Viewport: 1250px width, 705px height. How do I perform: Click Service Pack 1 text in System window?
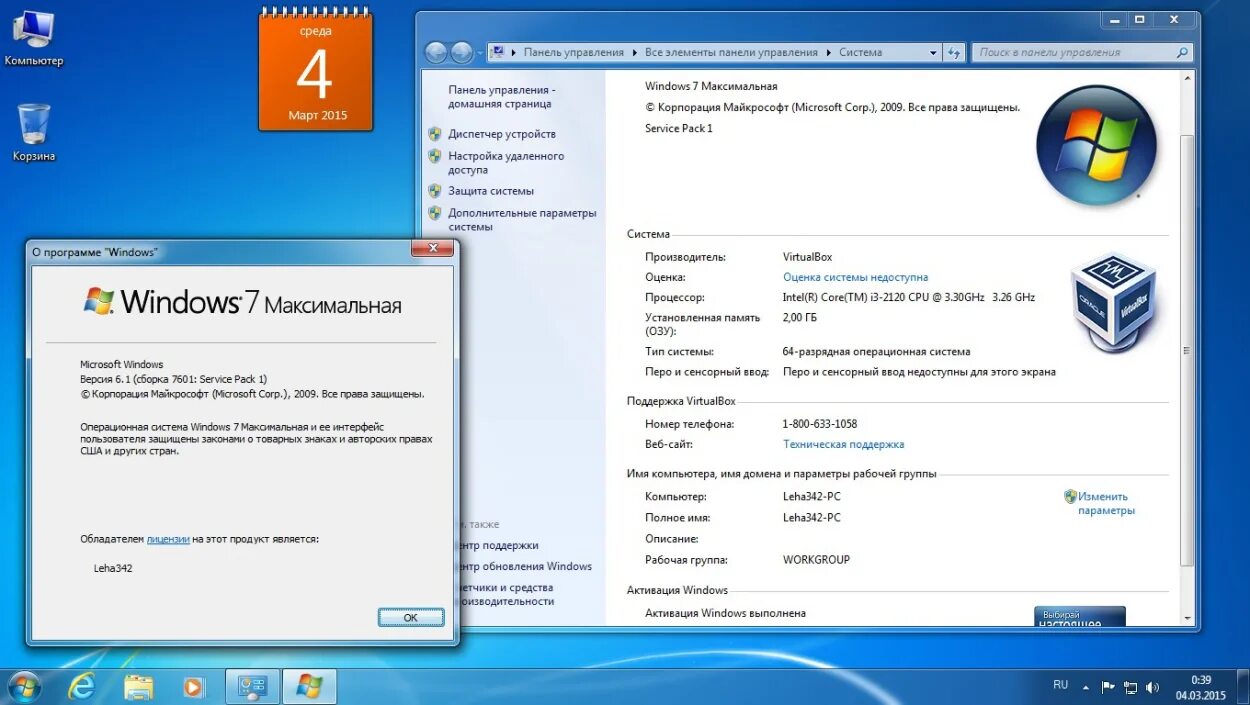point(679,128)
